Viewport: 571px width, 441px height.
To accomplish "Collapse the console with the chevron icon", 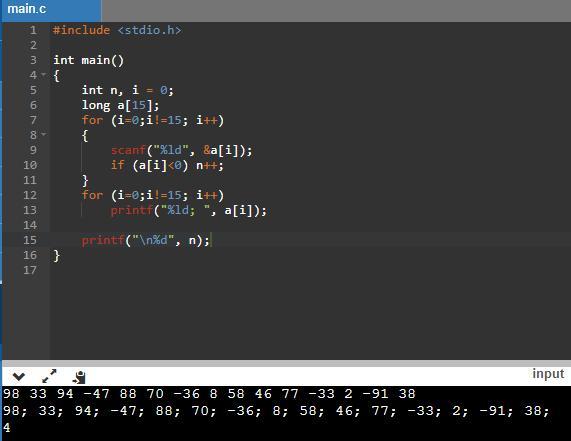I will [x=19, y=377].
